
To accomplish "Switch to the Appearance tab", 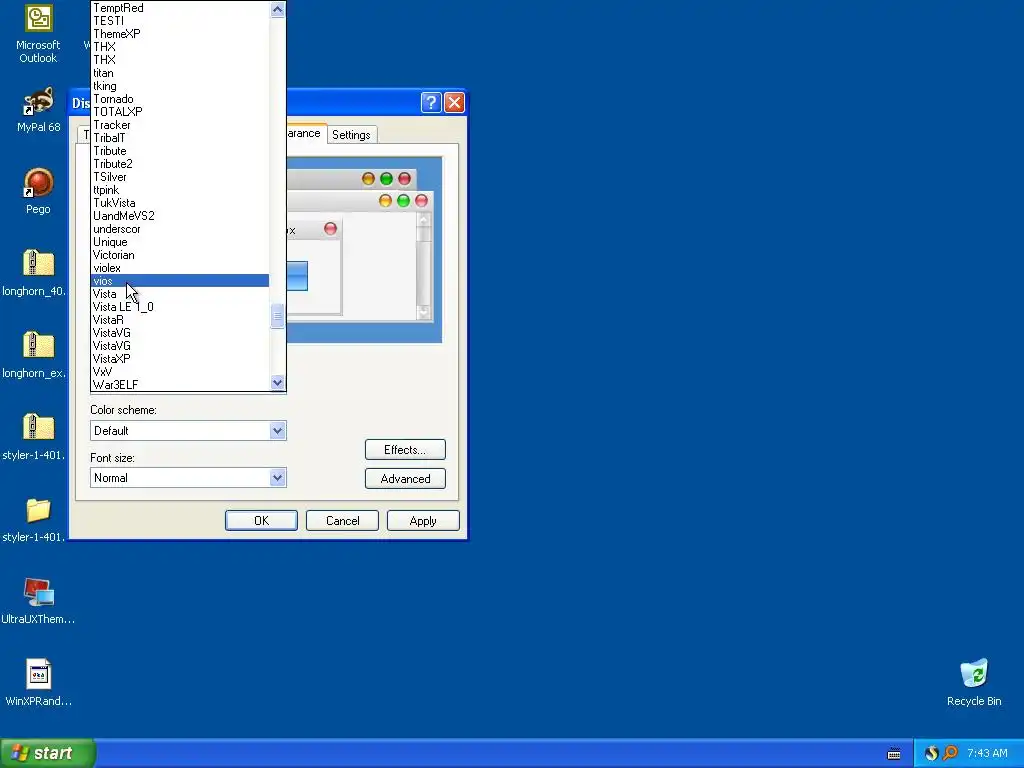I will click(x=306, y=133).
